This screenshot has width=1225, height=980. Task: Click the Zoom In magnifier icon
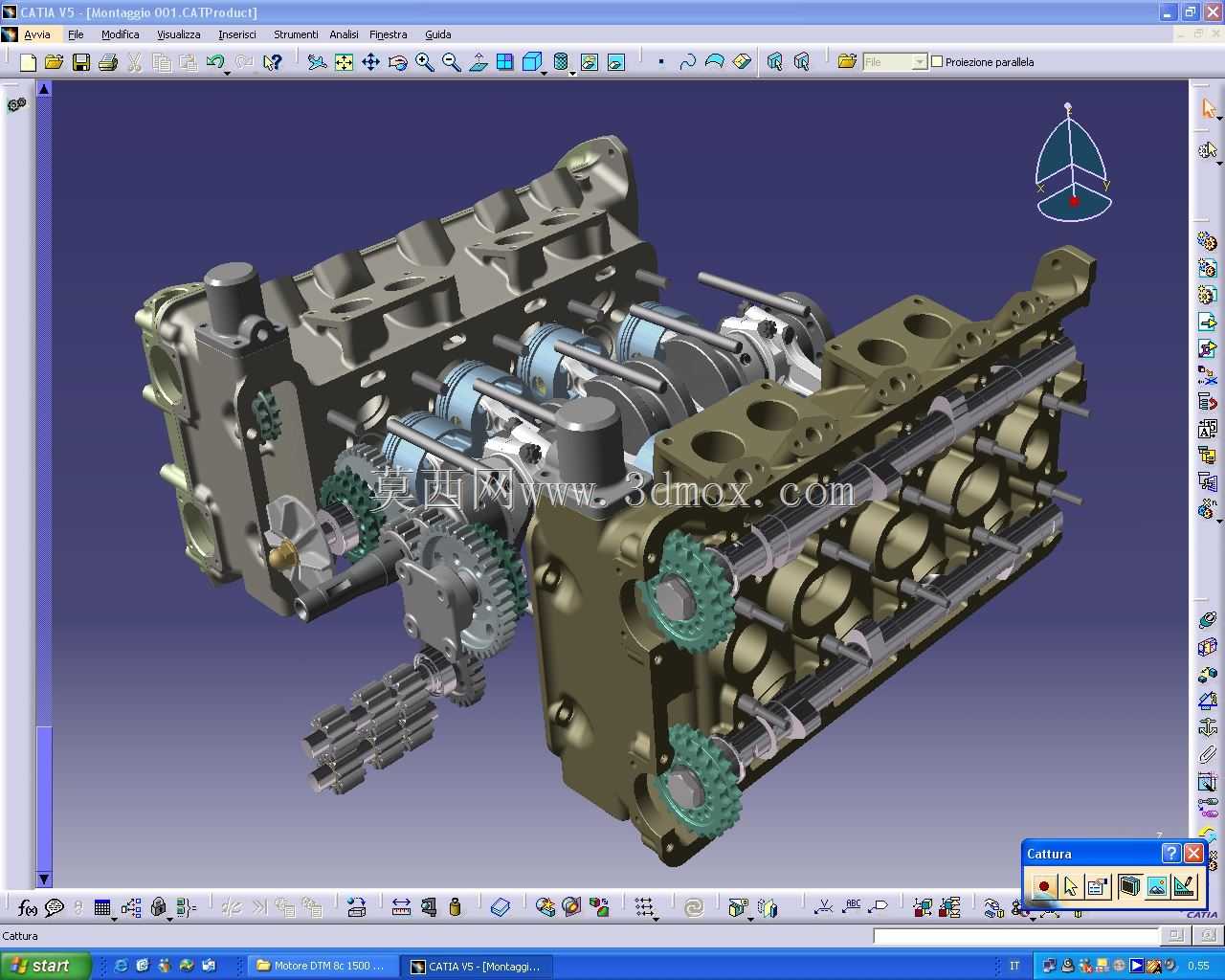424,62
